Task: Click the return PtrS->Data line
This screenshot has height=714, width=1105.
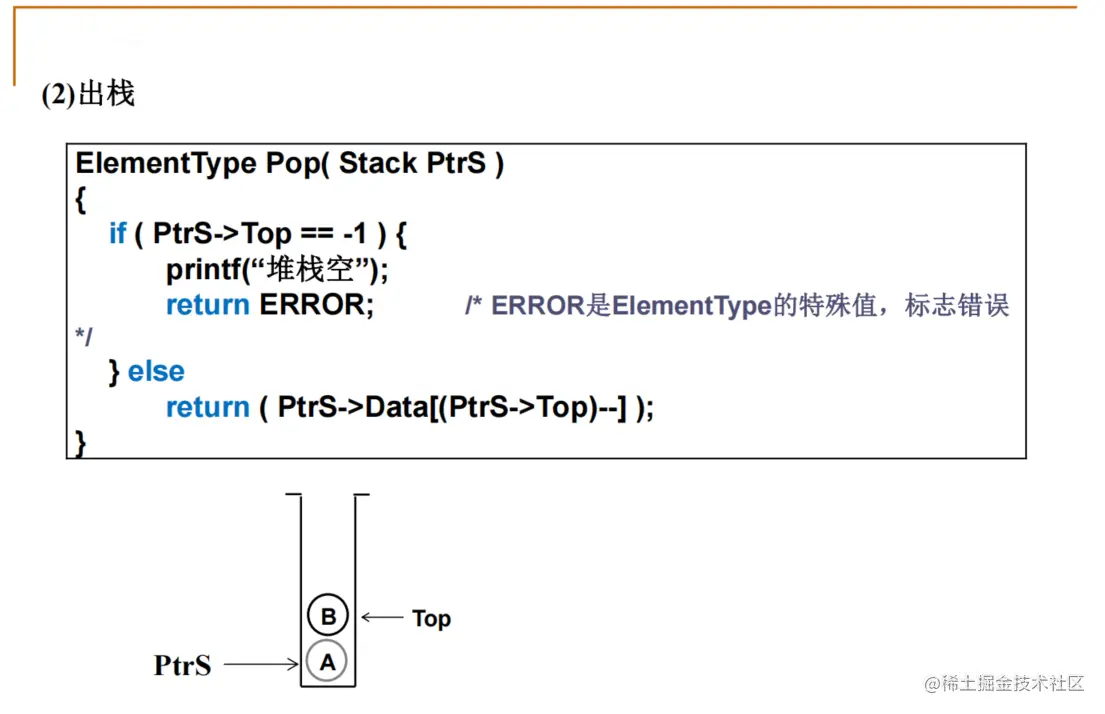Action: [x=409, y=408]
